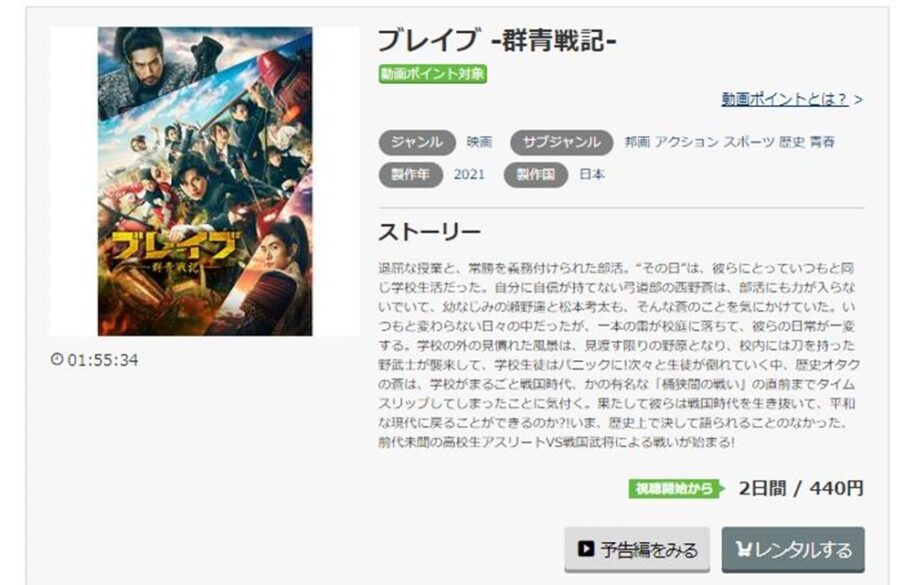
Task: Click the 製作年 label pill
Action: pyautogui.click(x=410, y=175)
